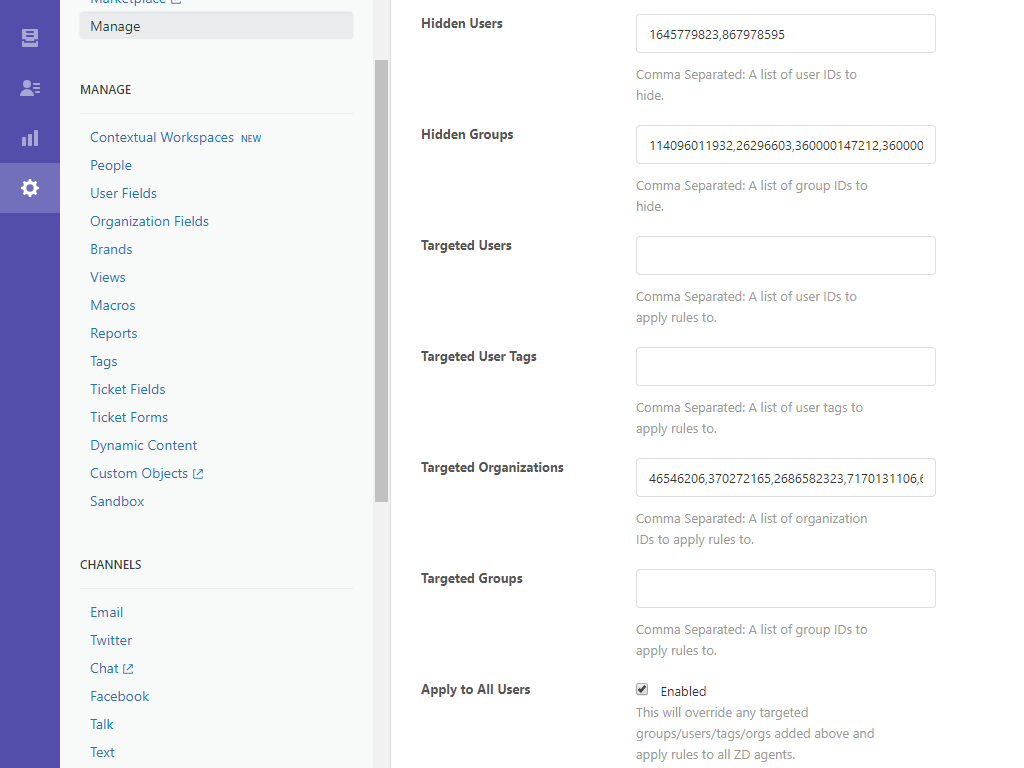Open the Sandbox page

pyautogui.click(x=117, y=502)
